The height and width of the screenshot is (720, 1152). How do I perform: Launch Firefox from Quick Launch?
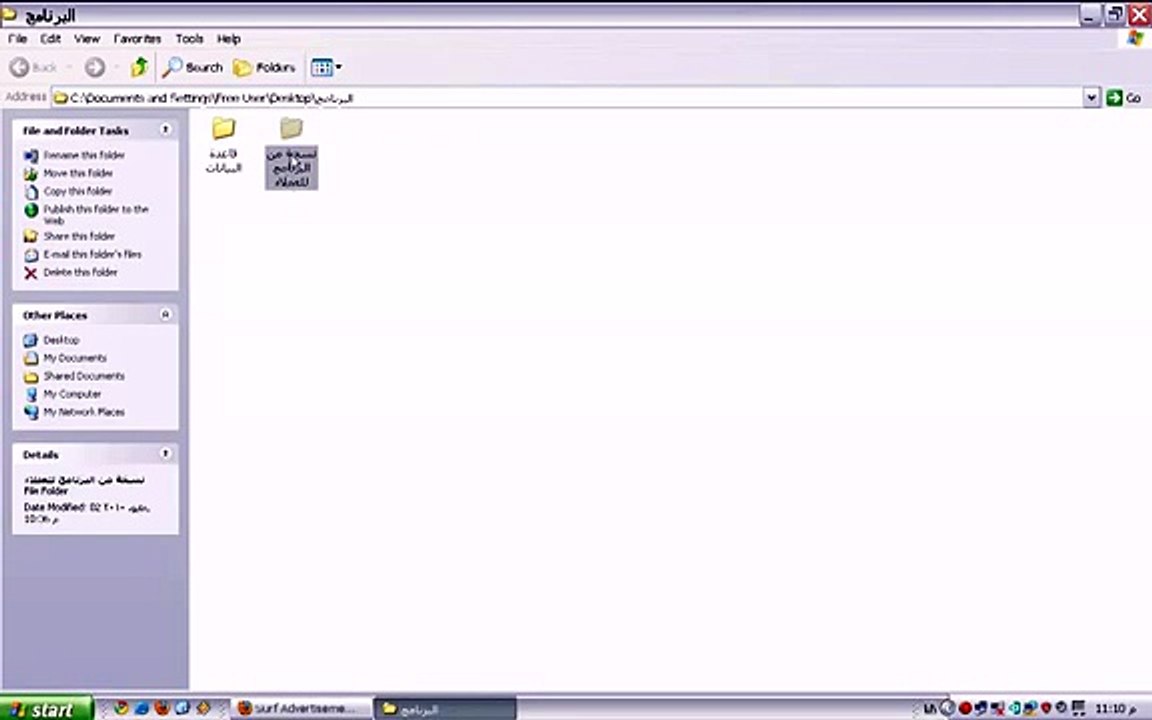tap(162, 708)
